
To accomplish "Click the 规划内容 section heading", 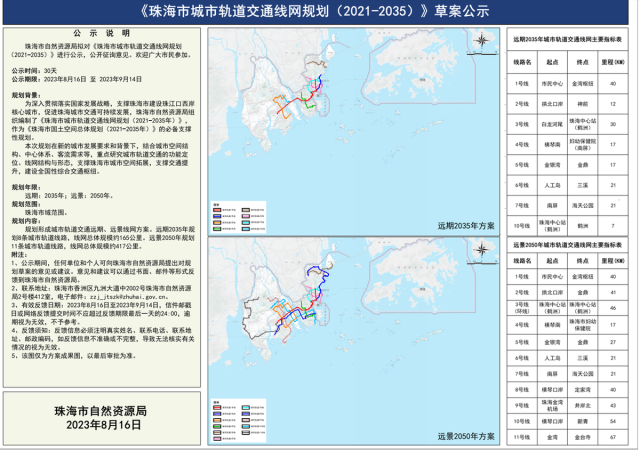I will click(x=25, y=221).
